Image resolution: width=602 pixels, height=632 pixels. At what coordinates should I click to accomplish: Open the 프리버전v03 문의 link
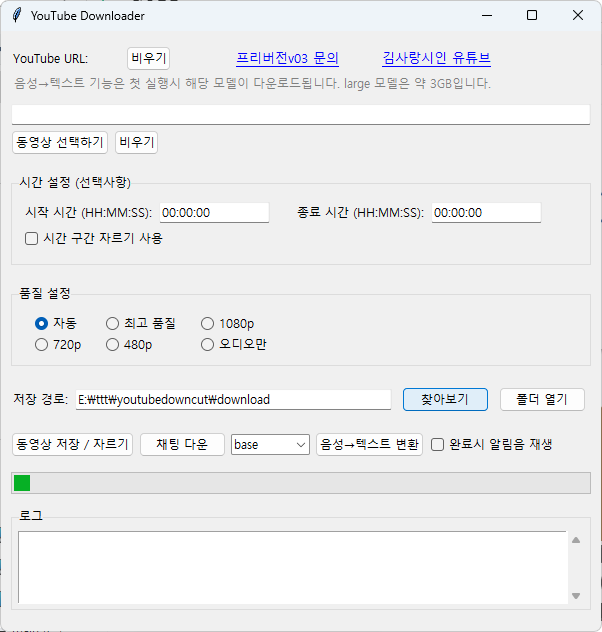click(287, 58)
